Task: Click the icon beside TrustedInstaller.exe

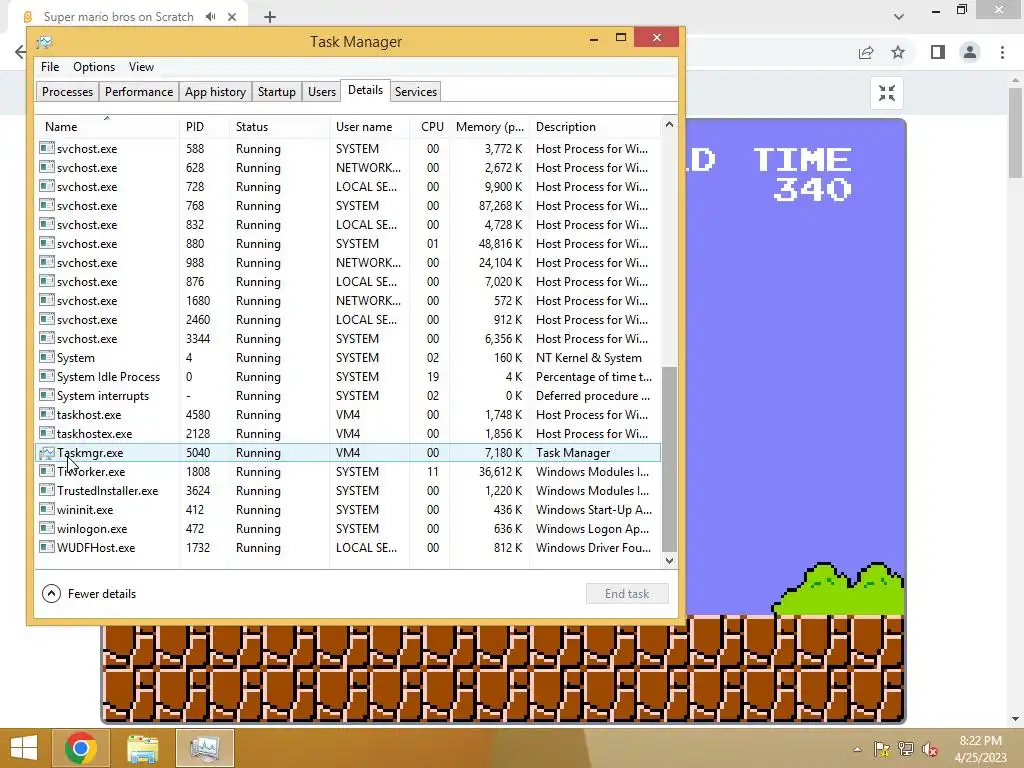Action: (47, 490)
